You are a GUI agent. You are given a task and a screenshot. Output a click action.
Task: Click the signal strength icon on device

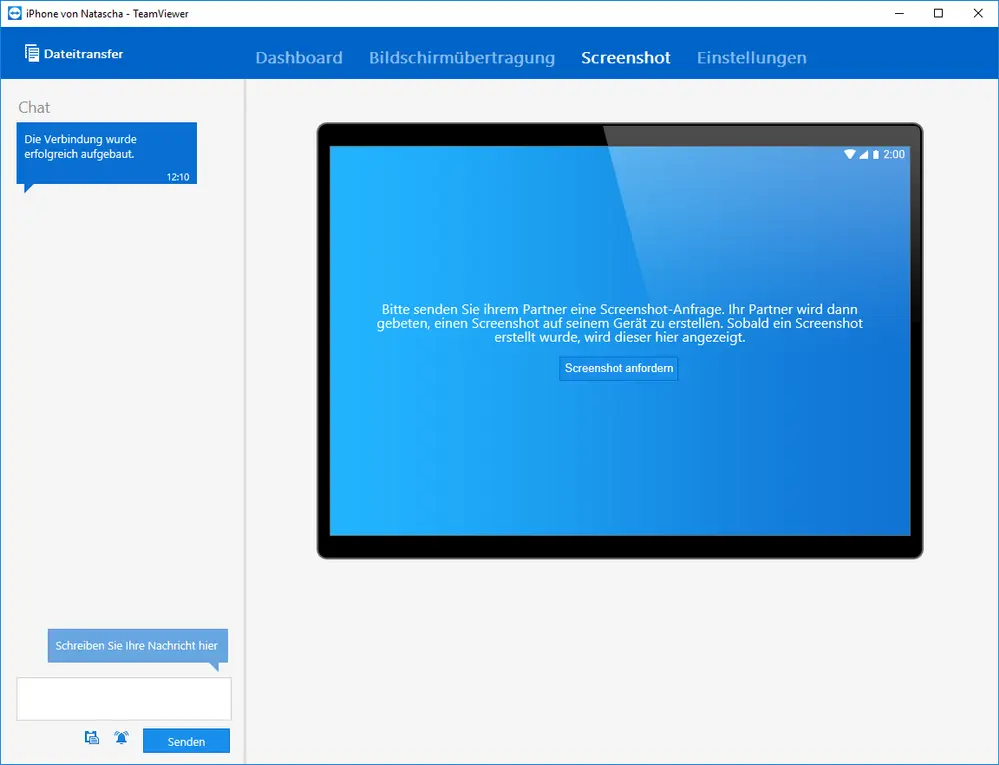point(863,154)
